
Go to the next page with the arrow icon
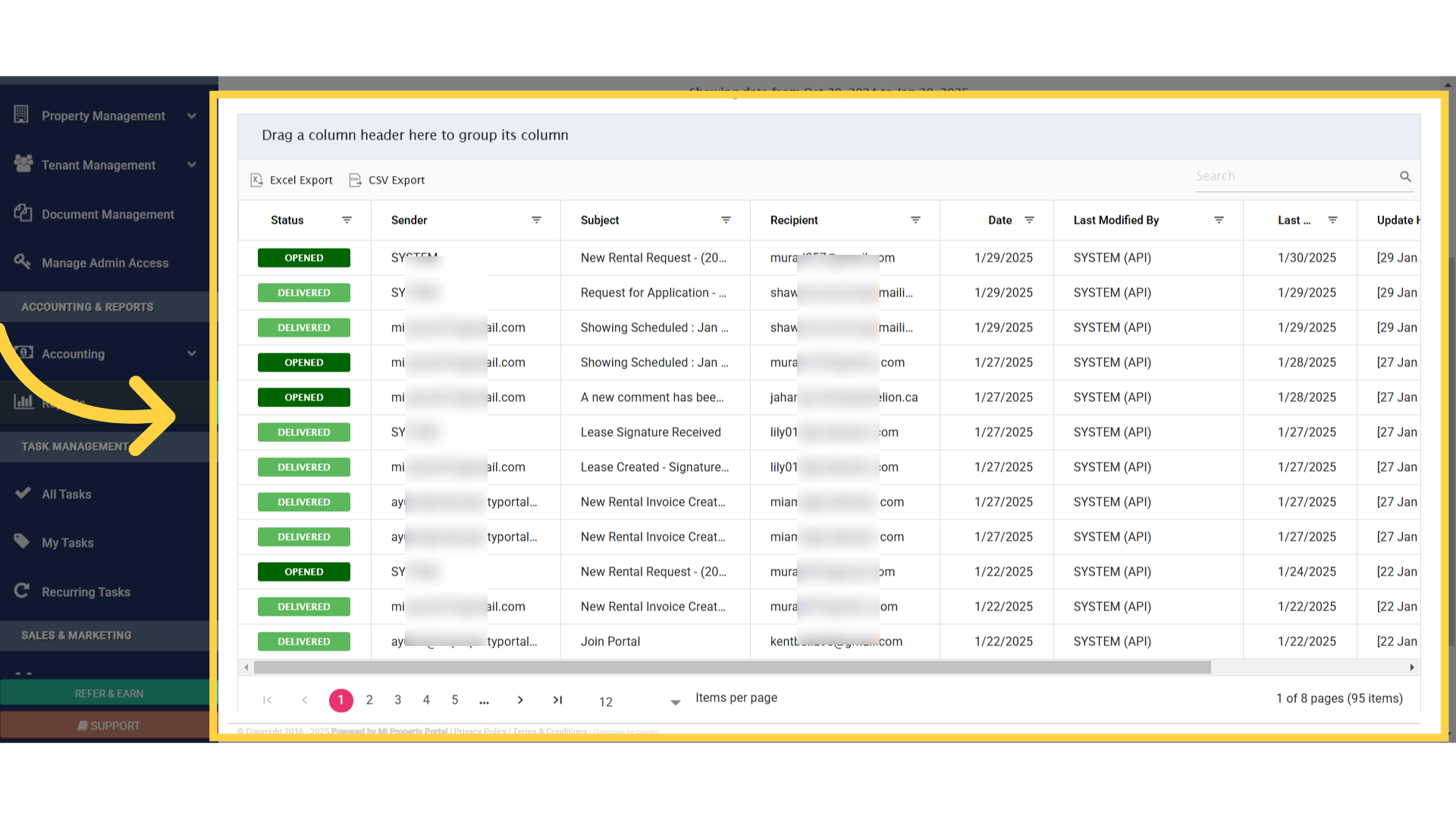[x=520, y=700]
